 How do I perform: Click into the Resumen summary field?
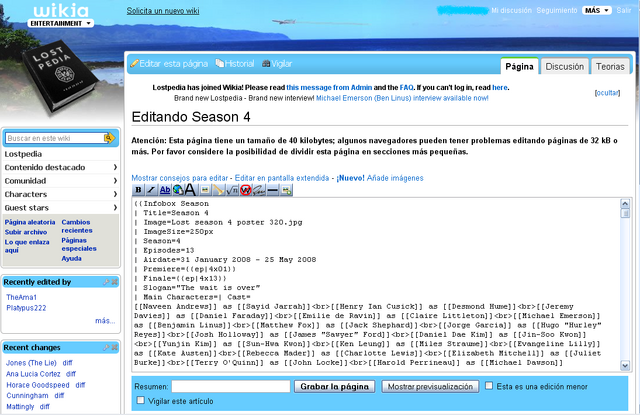[231, 386]
